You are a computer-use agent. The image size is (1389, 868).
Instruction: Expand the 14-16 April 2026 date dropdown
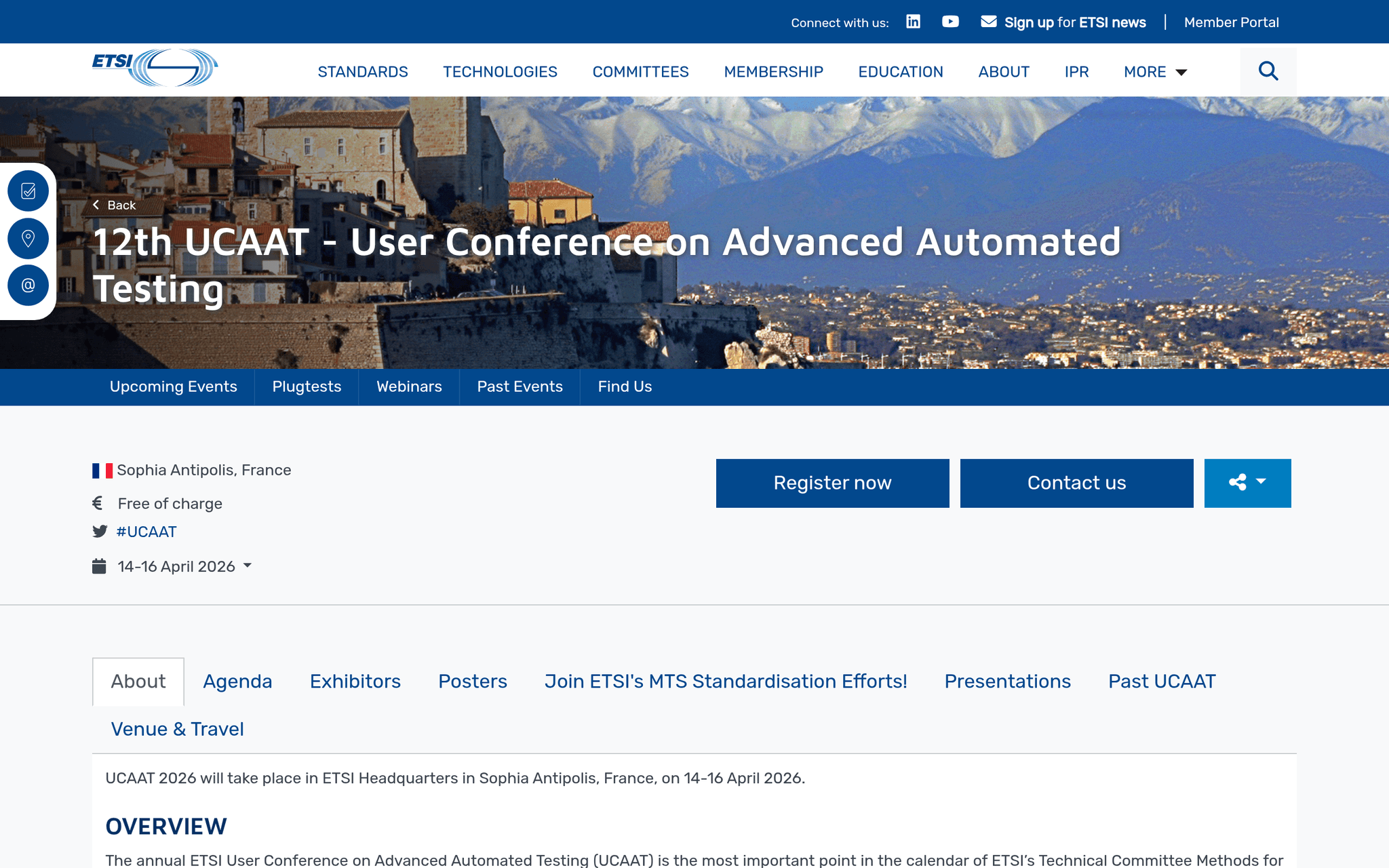click(x=184, y=566)
